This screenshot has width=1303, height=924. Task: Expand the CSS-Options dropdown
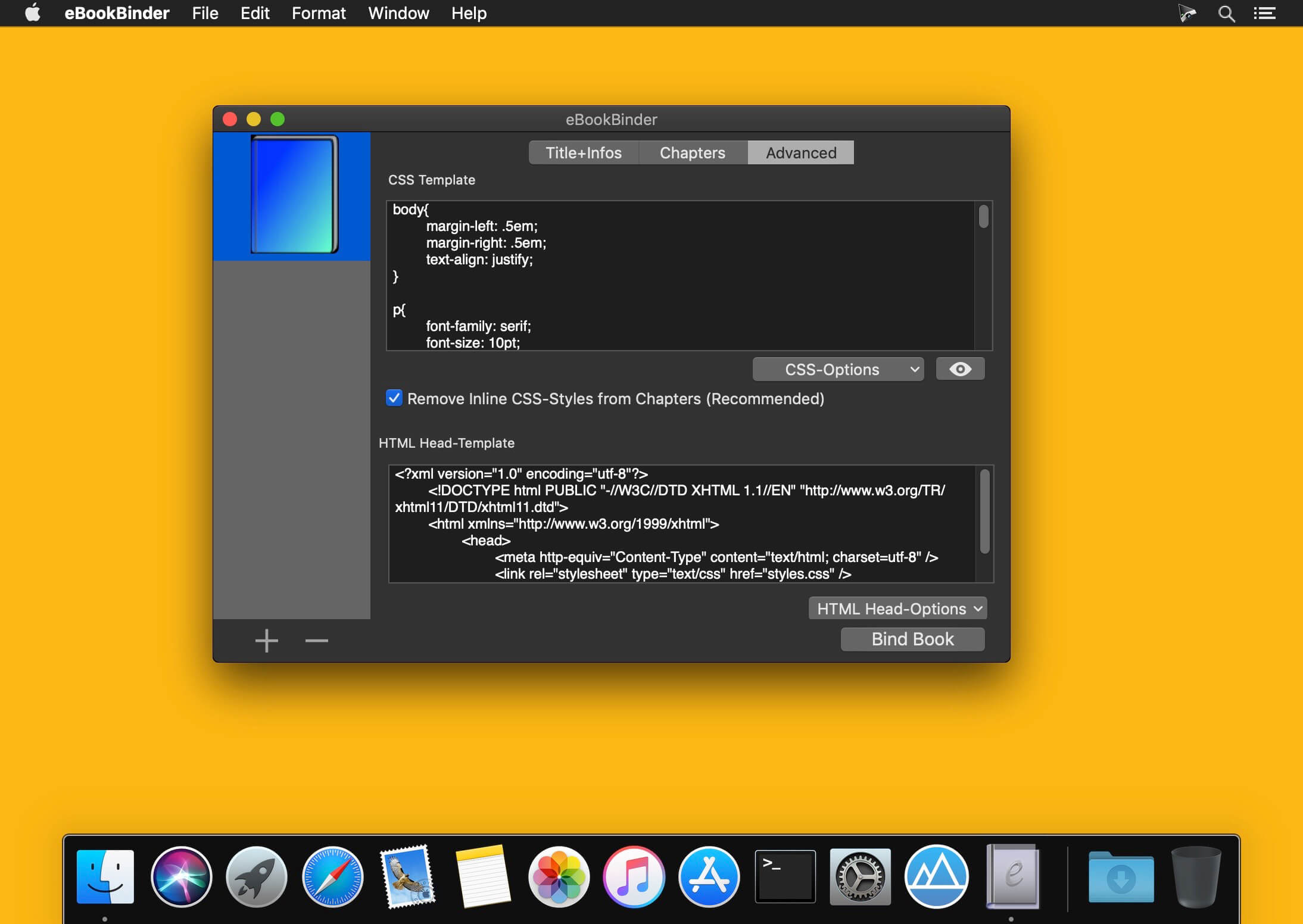(x=838, y=369)
